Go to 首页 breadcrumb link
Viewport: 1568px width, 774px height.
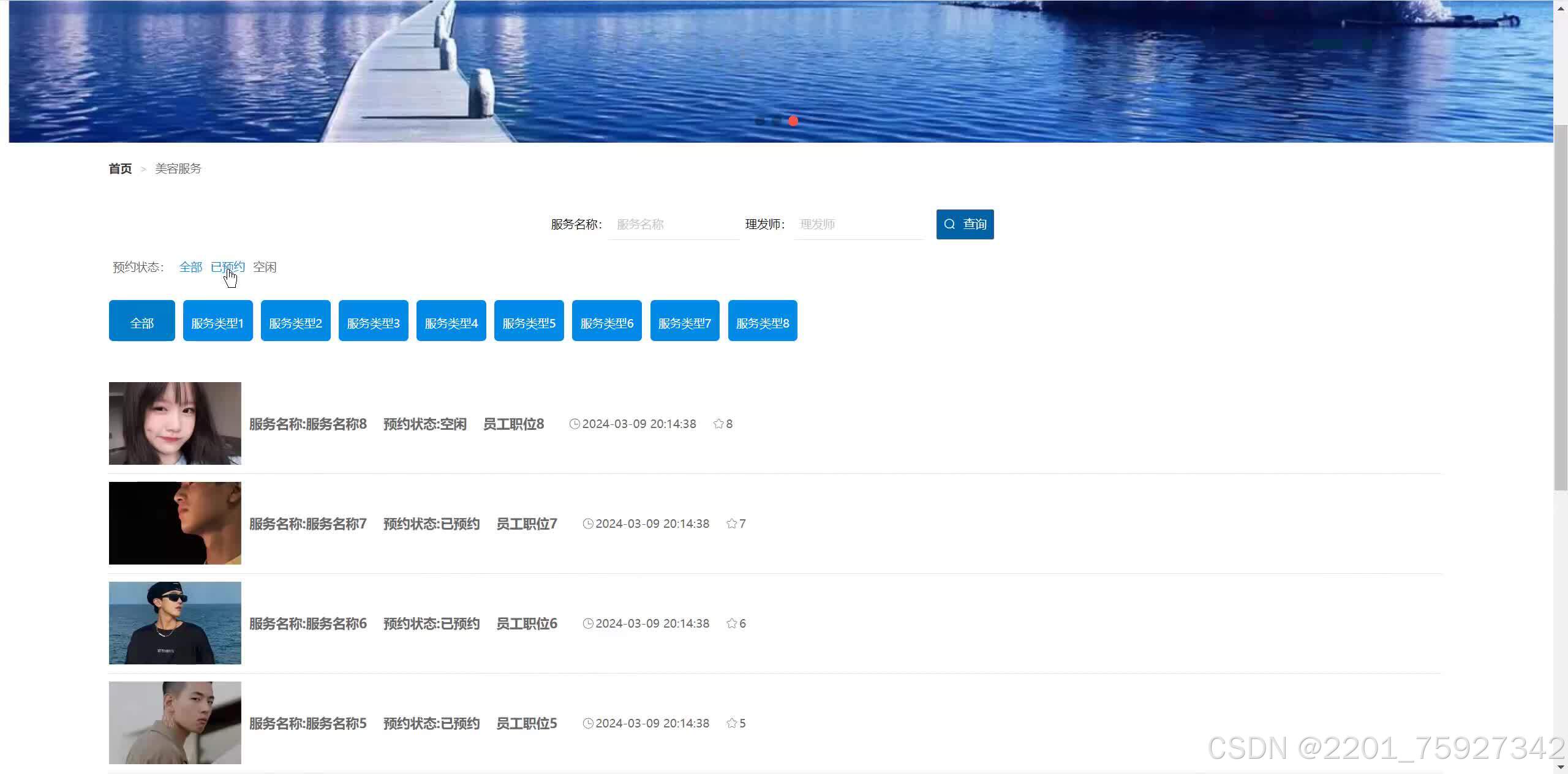tap(120, 168)
